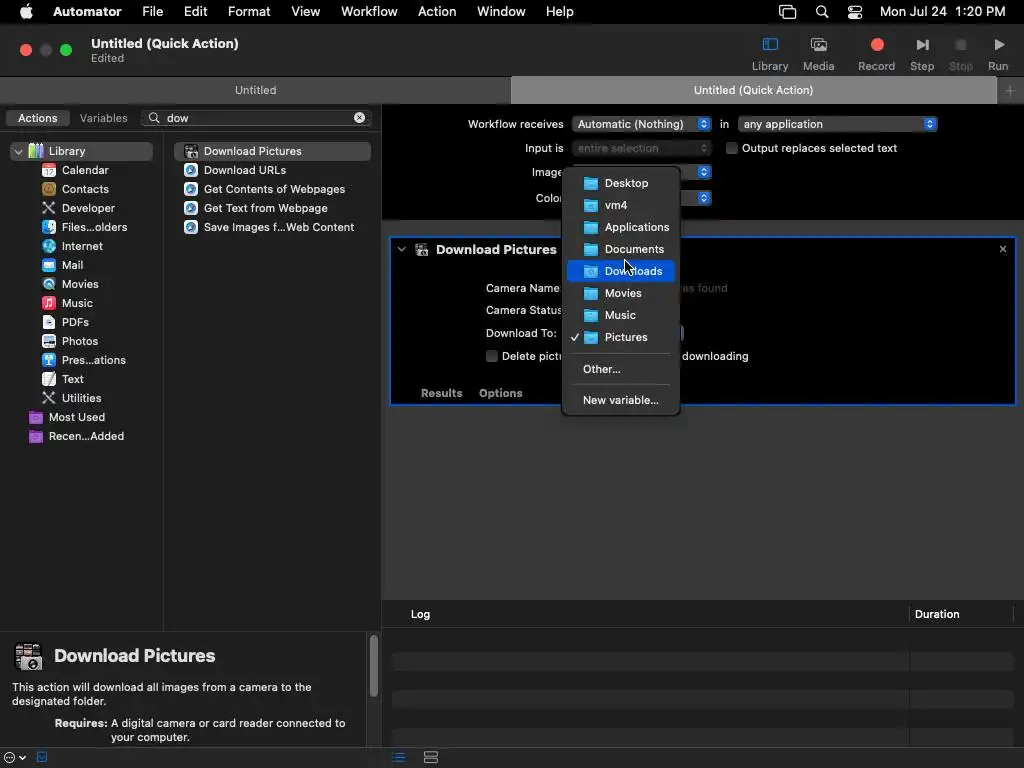Viewport: 1024px width, 768px height.
Task: Open the Recently Added smart group
Action: (86, 436)
